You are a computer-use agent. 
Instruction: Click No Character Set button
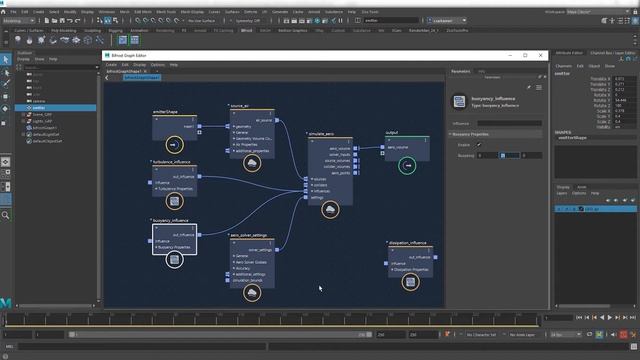[x=481, y=335]
